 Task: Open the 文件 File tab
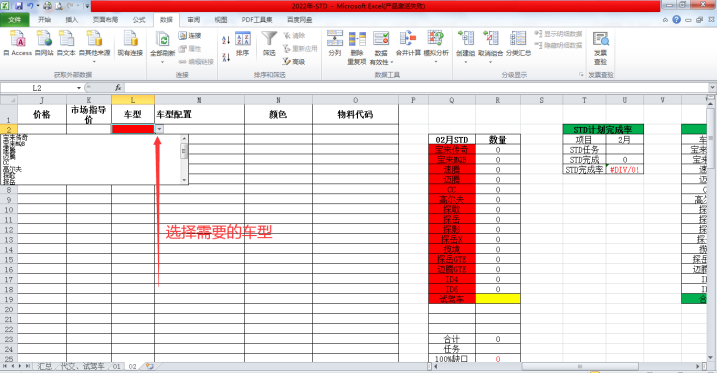15,20
